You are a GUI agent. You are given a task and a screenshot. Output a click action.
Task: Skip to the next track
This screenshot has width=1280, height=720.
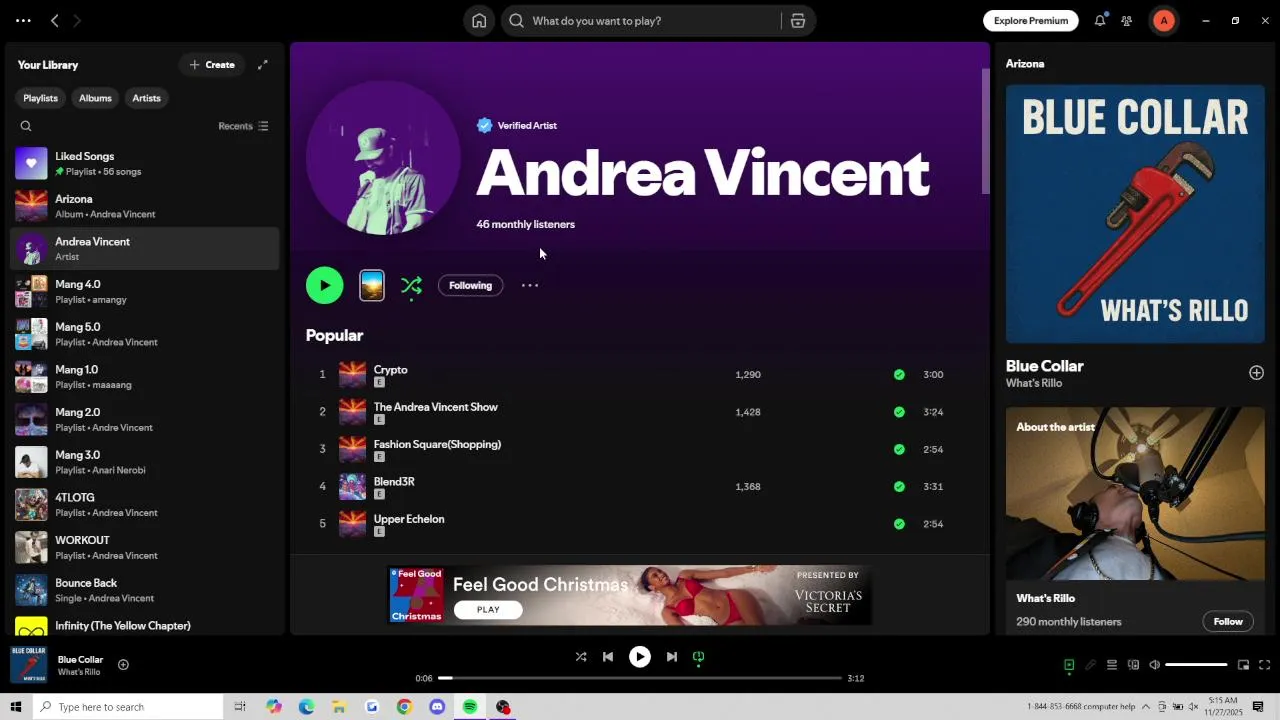click(x=672, y=657)
